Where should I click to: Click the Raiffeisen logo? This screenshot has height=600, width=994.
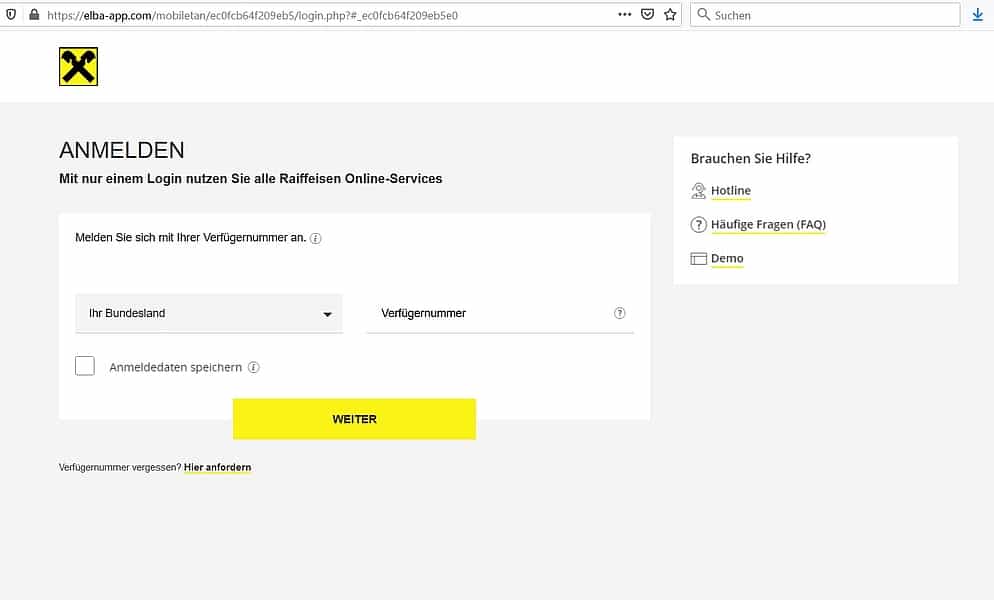pos(78,67)
